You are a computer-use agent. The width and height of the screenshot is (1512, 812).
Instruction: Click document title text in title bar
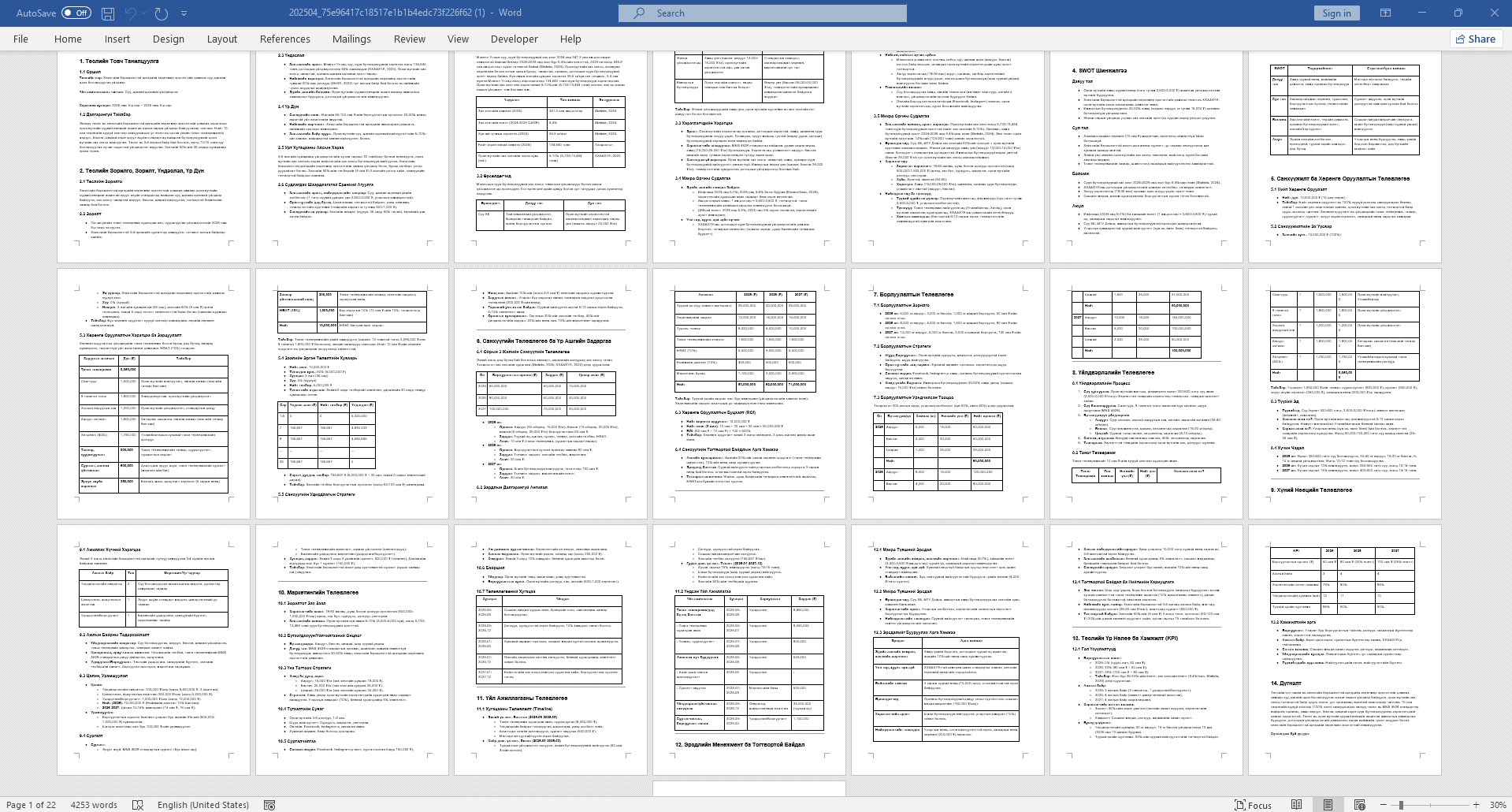(404, 13)
